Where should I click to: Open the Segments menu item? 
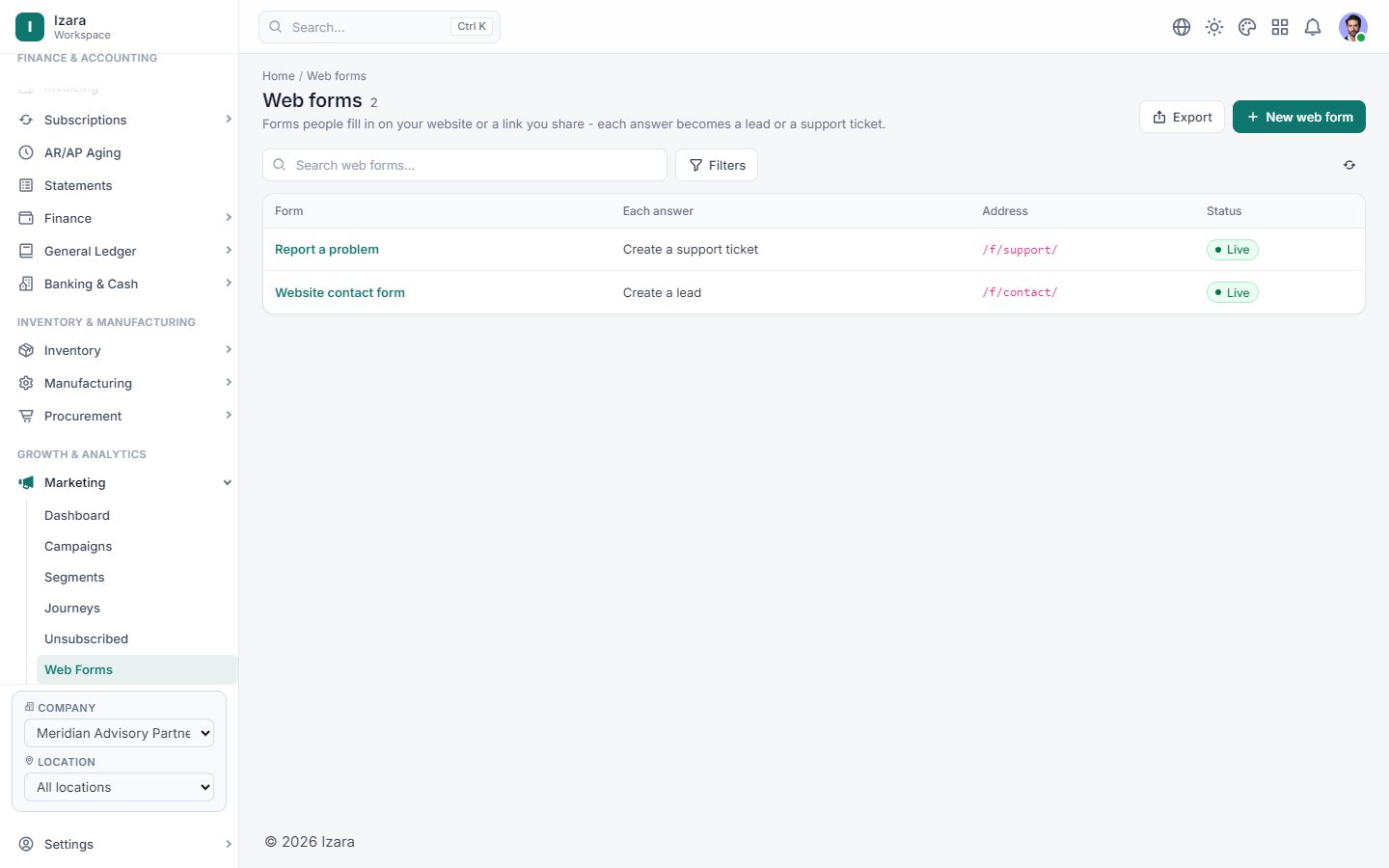pyautogui.click(x=74, y=577)
